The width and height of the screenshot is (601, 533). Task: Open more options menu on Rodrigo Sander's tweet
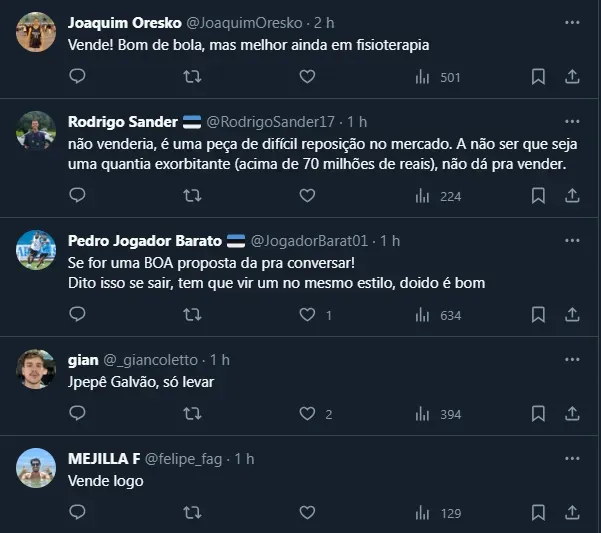pyautogui.click(x=571, y=121)
